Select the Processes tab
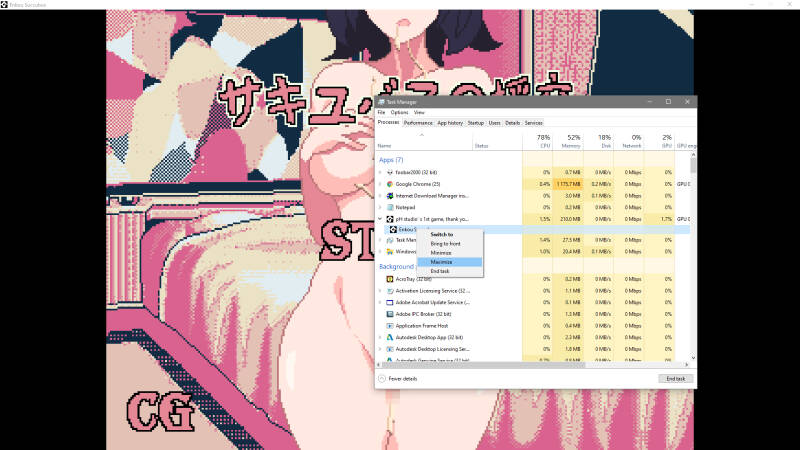 388,122
